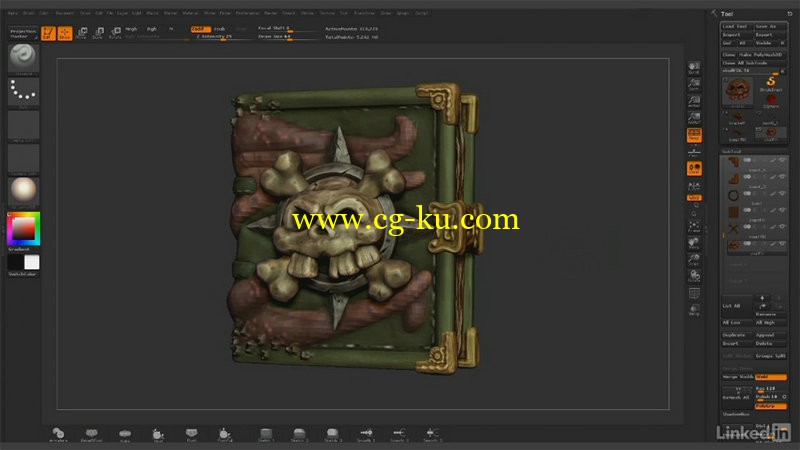Toggle Local transformations icon

tap(694, 169)
